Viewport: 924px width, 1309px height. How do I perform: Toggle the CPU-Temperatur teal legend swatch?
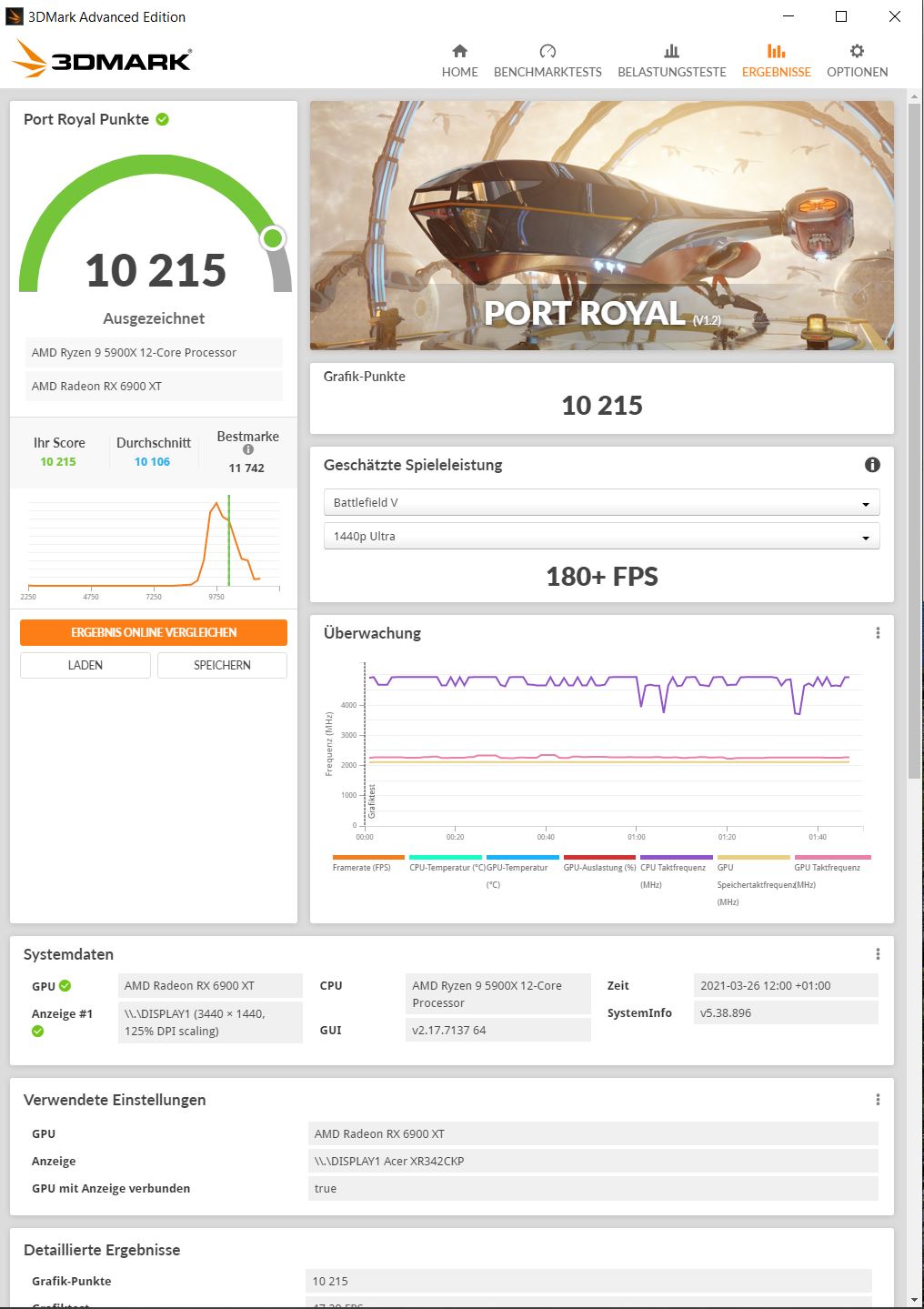point(446,857)
